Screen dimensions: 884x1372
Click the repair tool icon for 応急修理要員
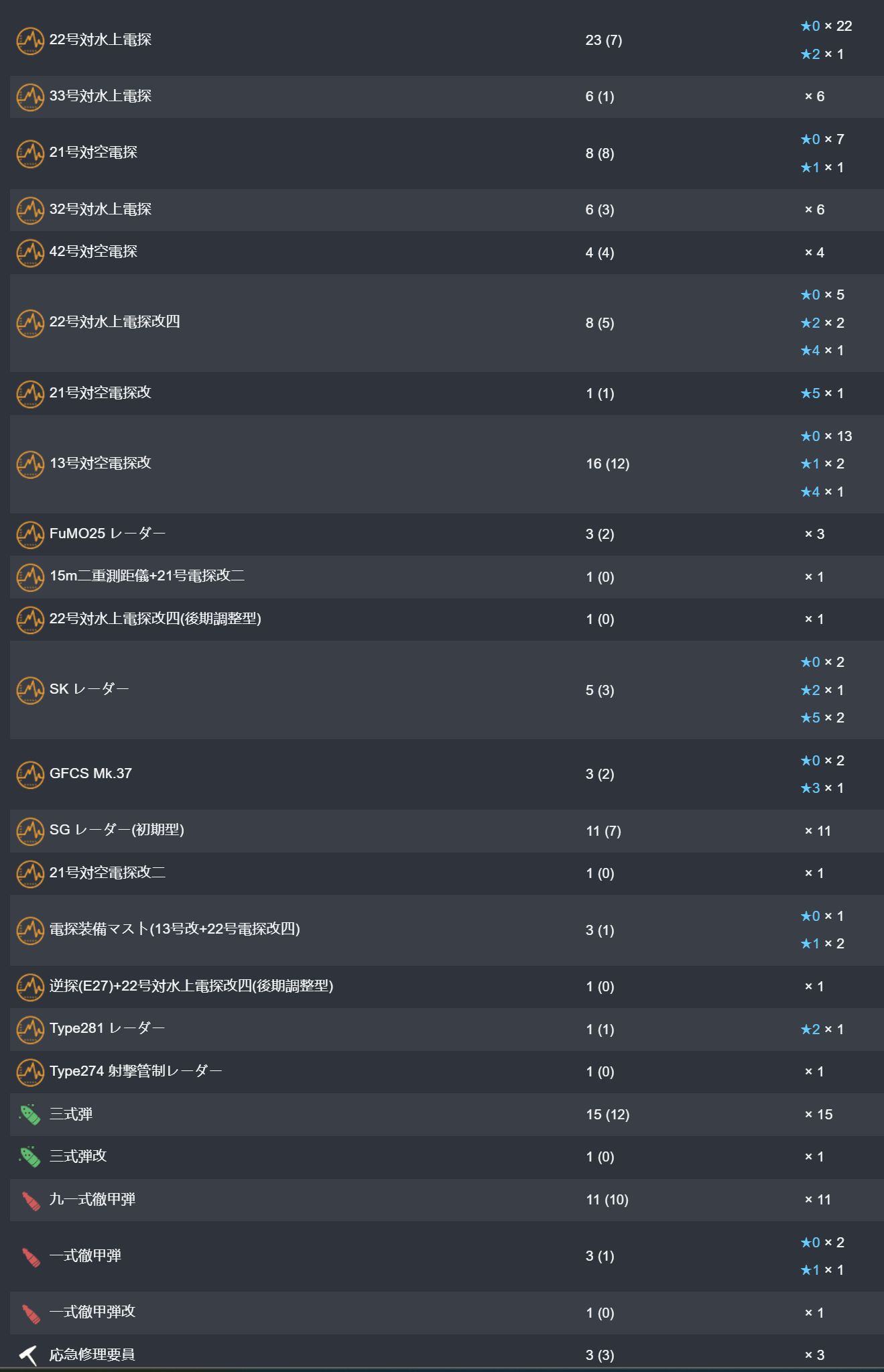pyautogui.click(x=29, y=1355)
